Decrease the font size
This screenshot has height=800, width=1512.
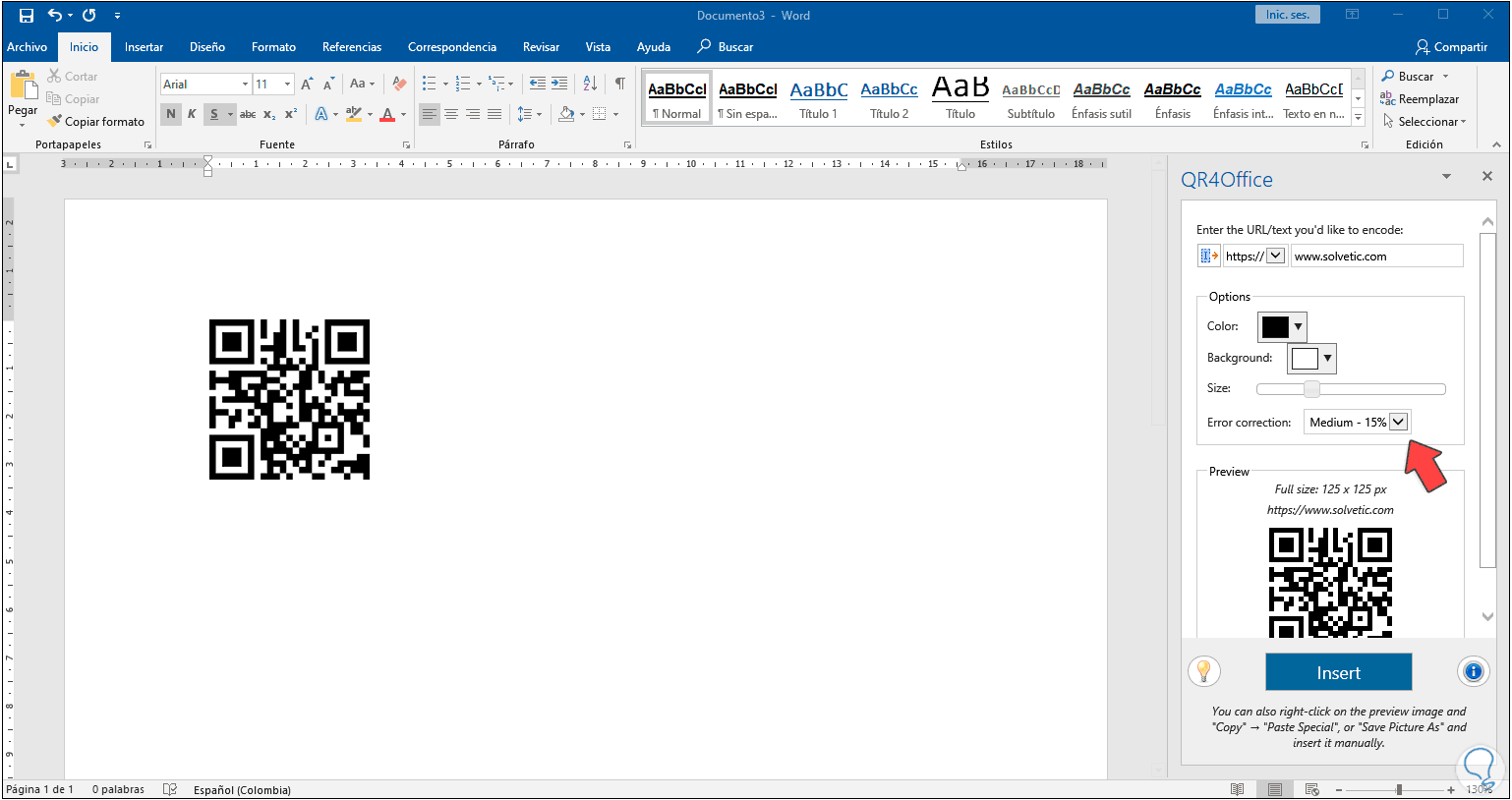pos(328,85)
